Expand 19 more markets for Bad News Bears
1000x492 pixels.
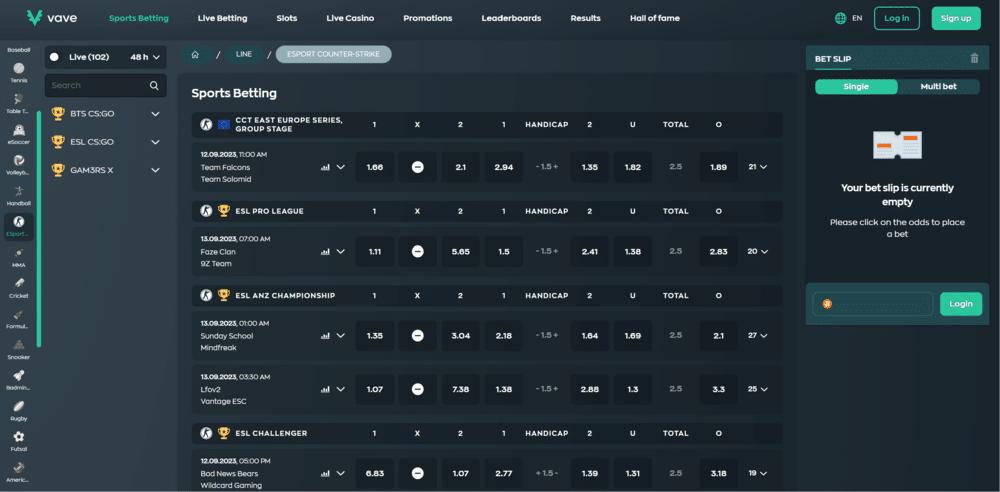tap(758, 473)
